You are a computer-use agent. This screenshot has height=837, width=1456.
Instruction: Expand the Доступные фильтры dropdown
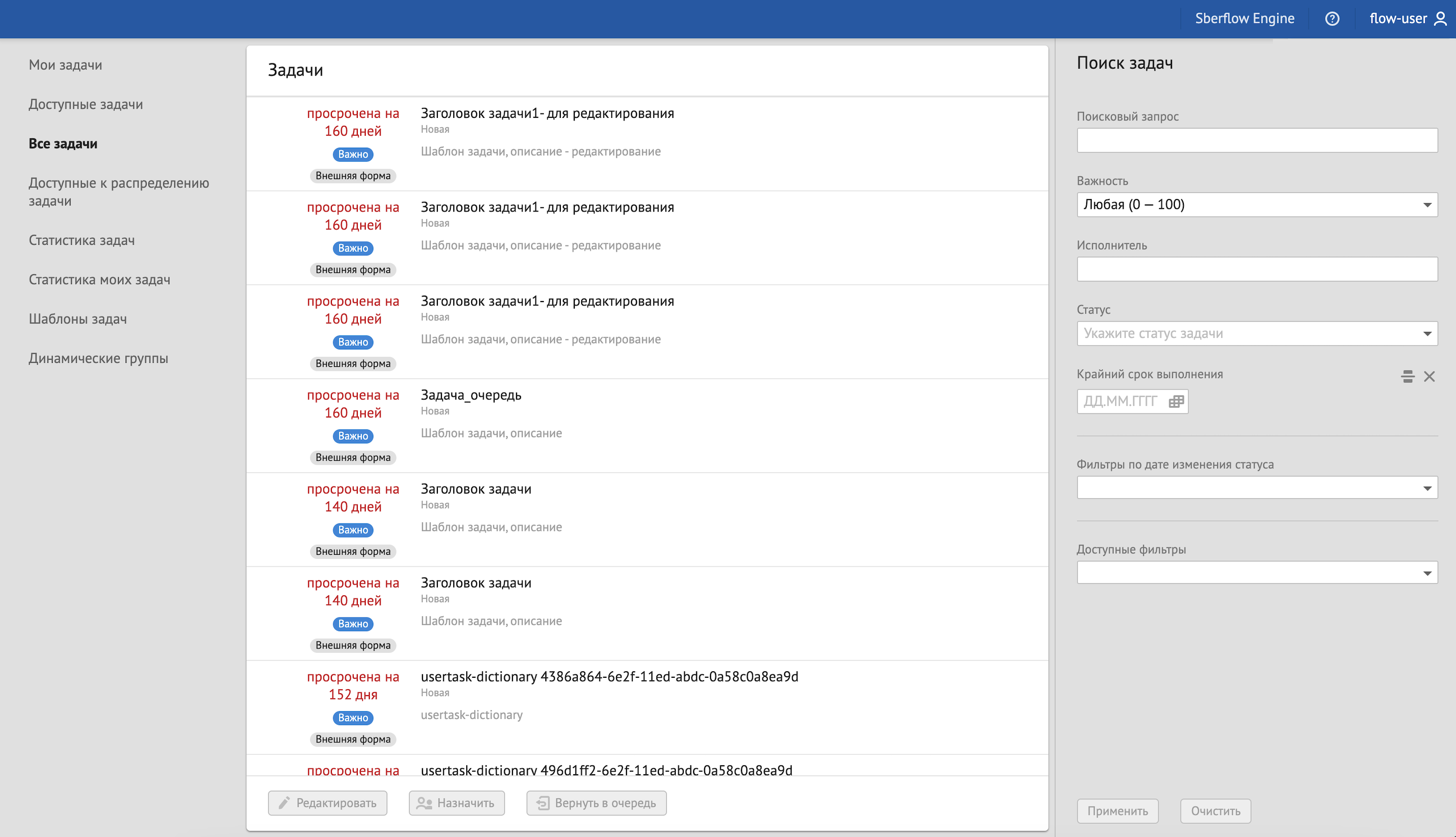[x=1256, y=573]
